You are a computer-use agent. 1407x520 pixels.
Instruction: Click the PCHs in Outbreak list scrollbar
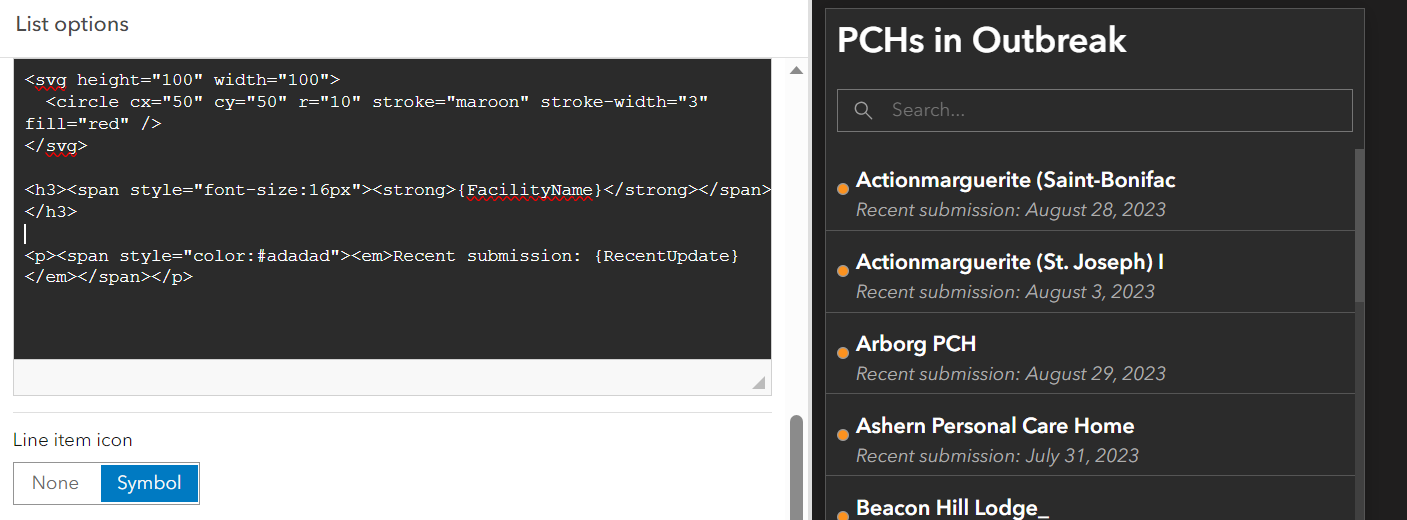click(x=1359, y=225)
